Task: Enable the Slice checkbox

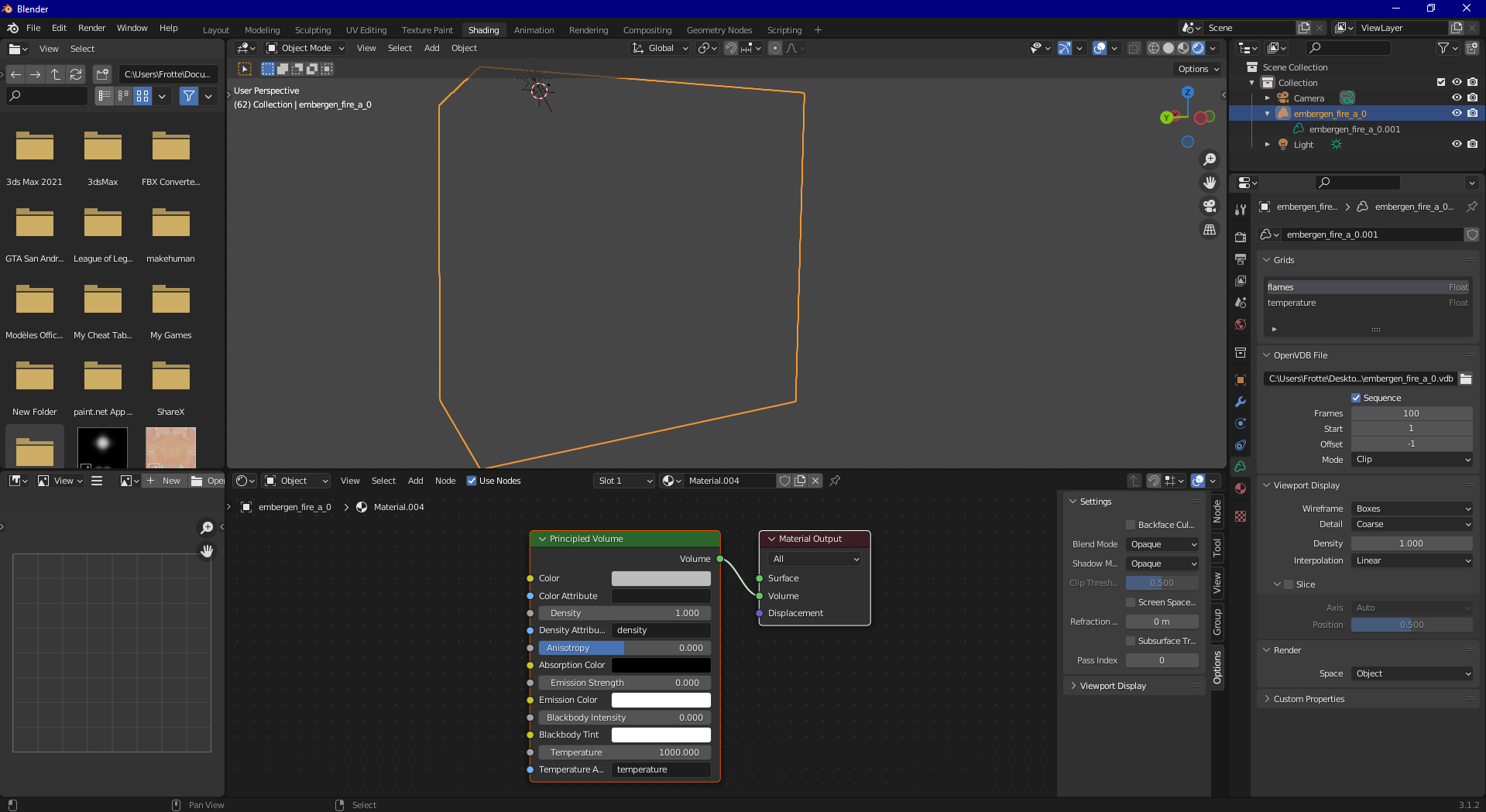Action: tap(1289, 584)
